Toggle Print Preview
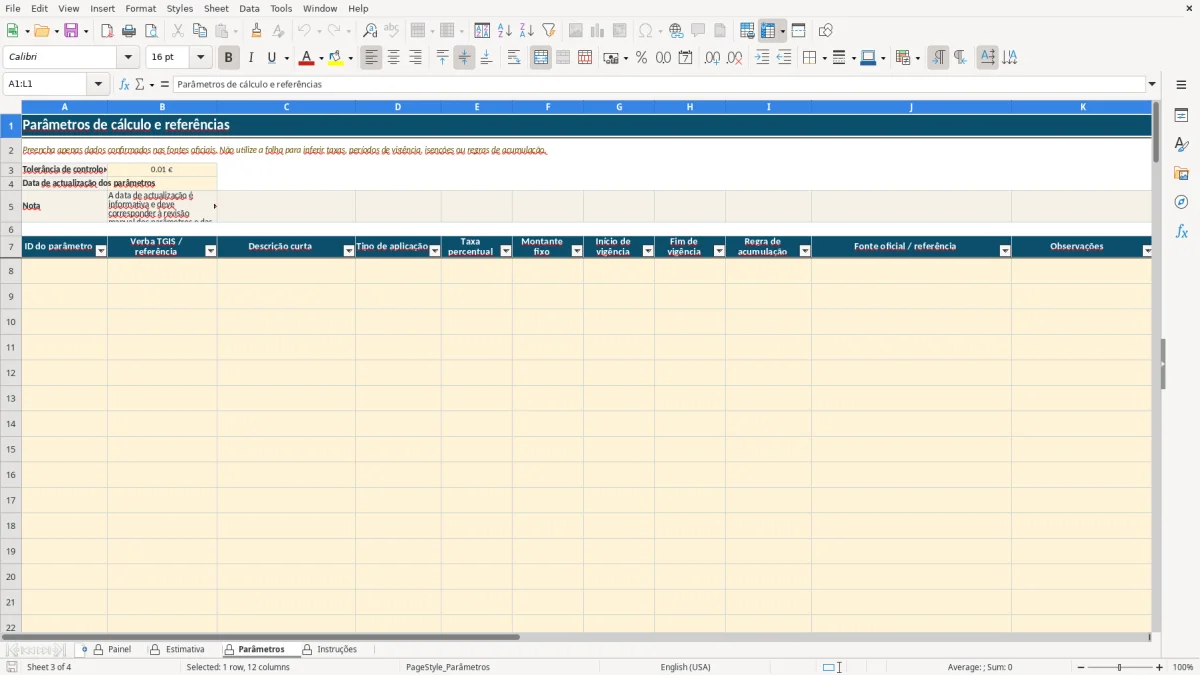The width and height of the screenshot is (1200, 675). [151, 31]
